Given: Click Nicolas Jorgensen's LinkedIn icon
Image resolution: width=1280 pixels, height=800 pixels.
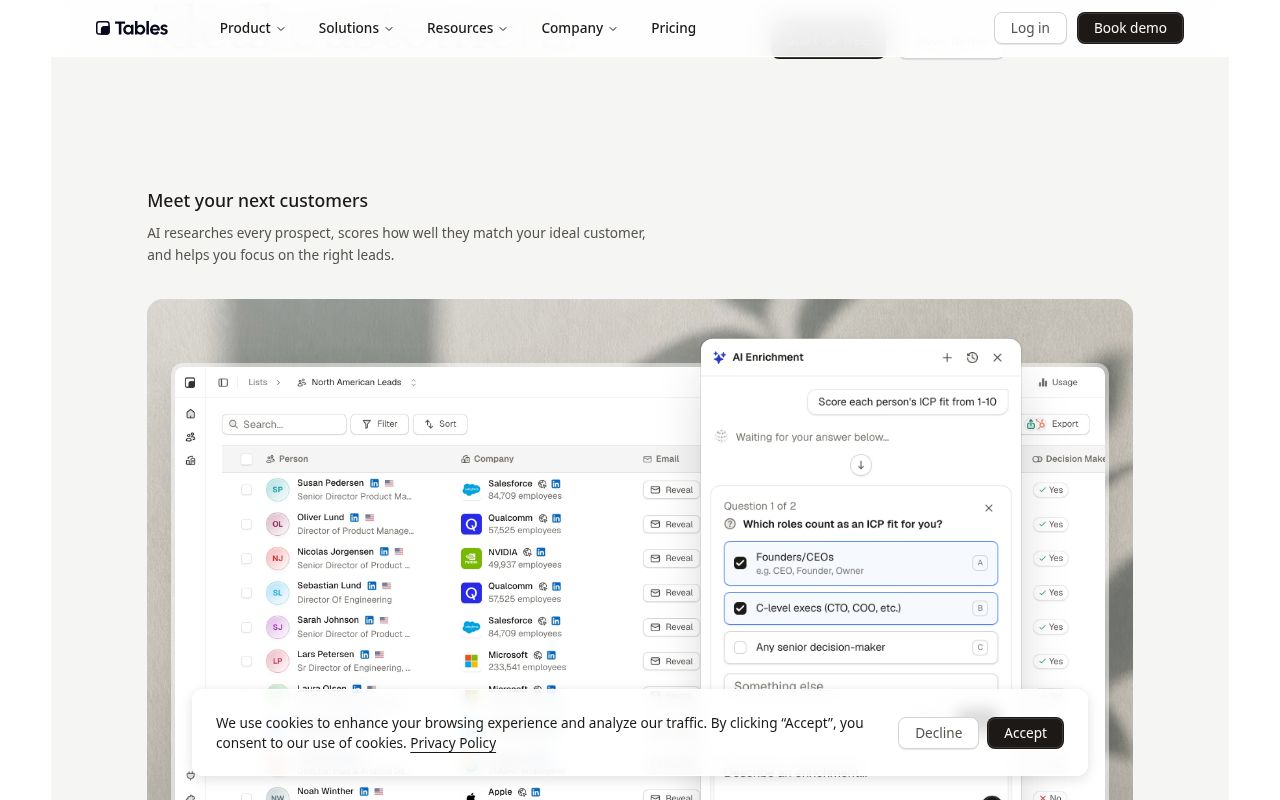Looking at the screenshot, I should click(x=384, y=551).
